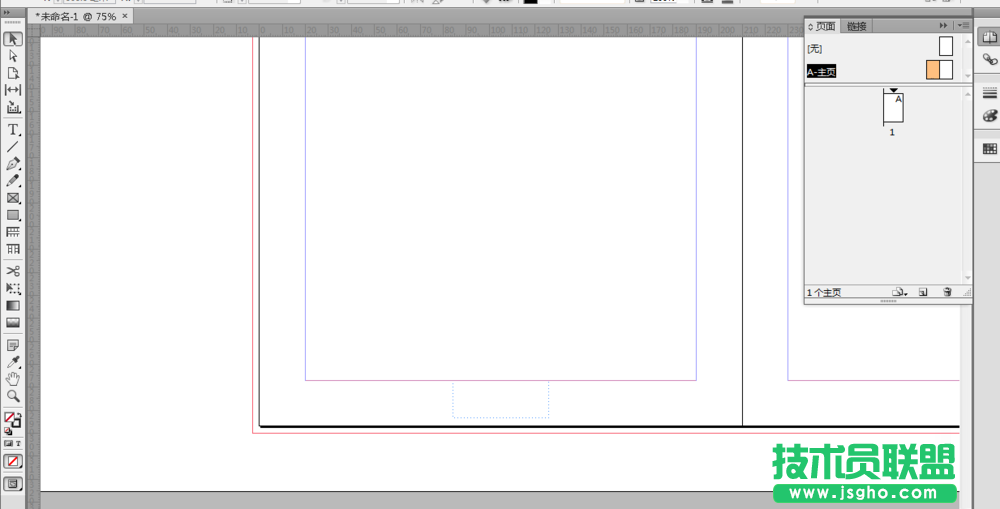
Task: Click the [无] blank page thumbnail
Action: [x=946, y=46]
